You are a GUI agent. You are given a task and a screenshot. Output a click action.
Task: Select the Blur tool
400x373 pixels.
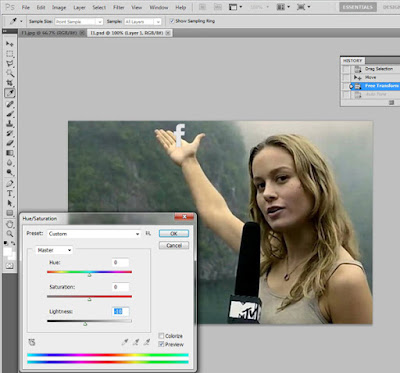(10, 163)
